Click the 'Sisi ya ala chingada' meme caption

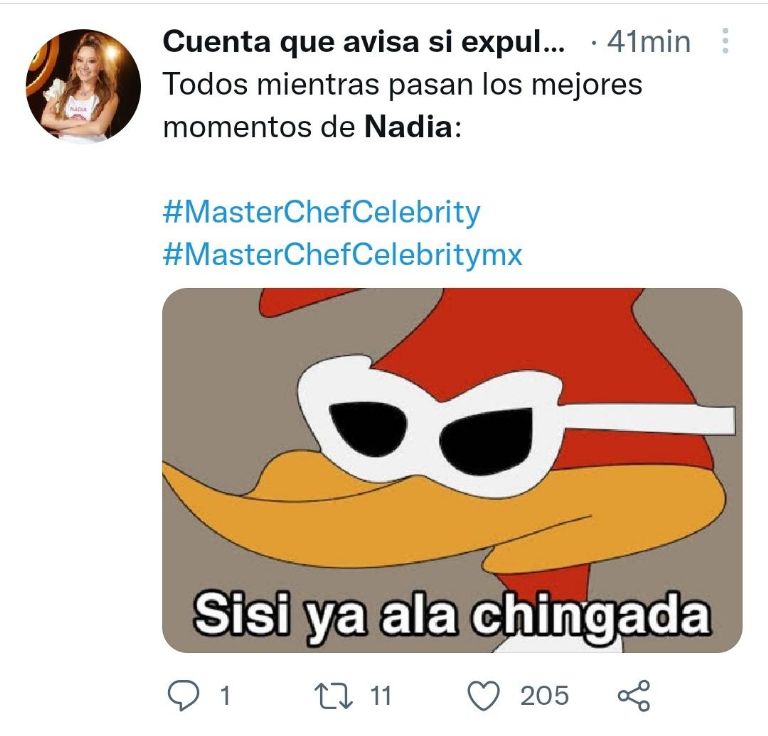451,614
